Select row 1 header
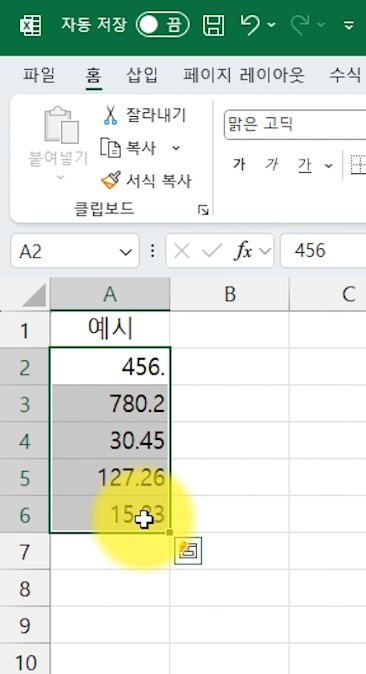The height and width of the screenshot is (674, 366). 25,330
